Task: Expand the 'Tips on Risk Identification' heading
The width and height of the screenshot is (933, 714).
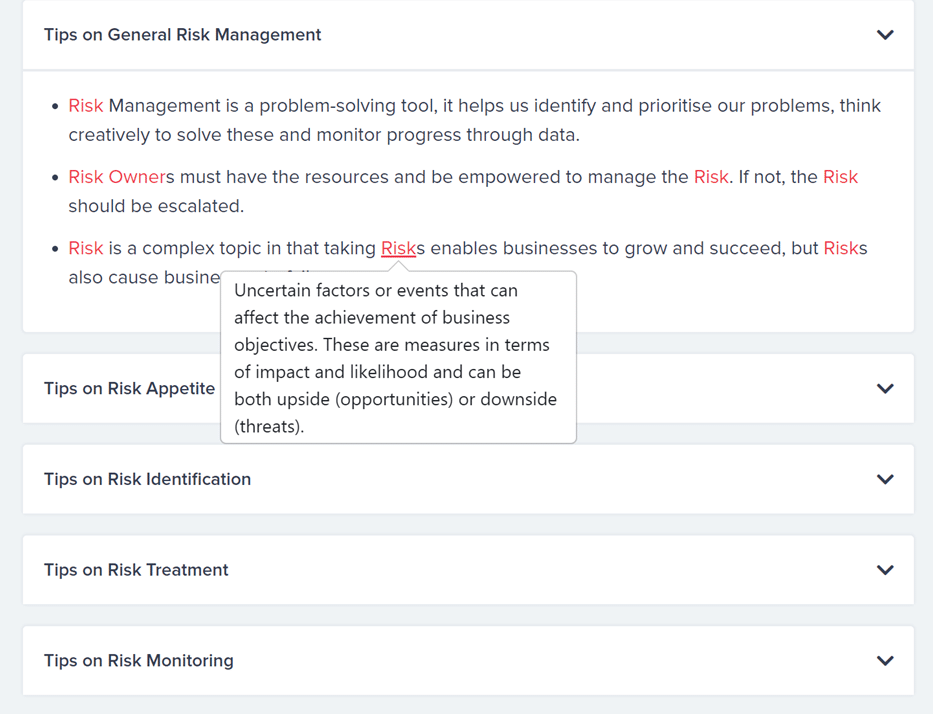Action: (148, 480)
